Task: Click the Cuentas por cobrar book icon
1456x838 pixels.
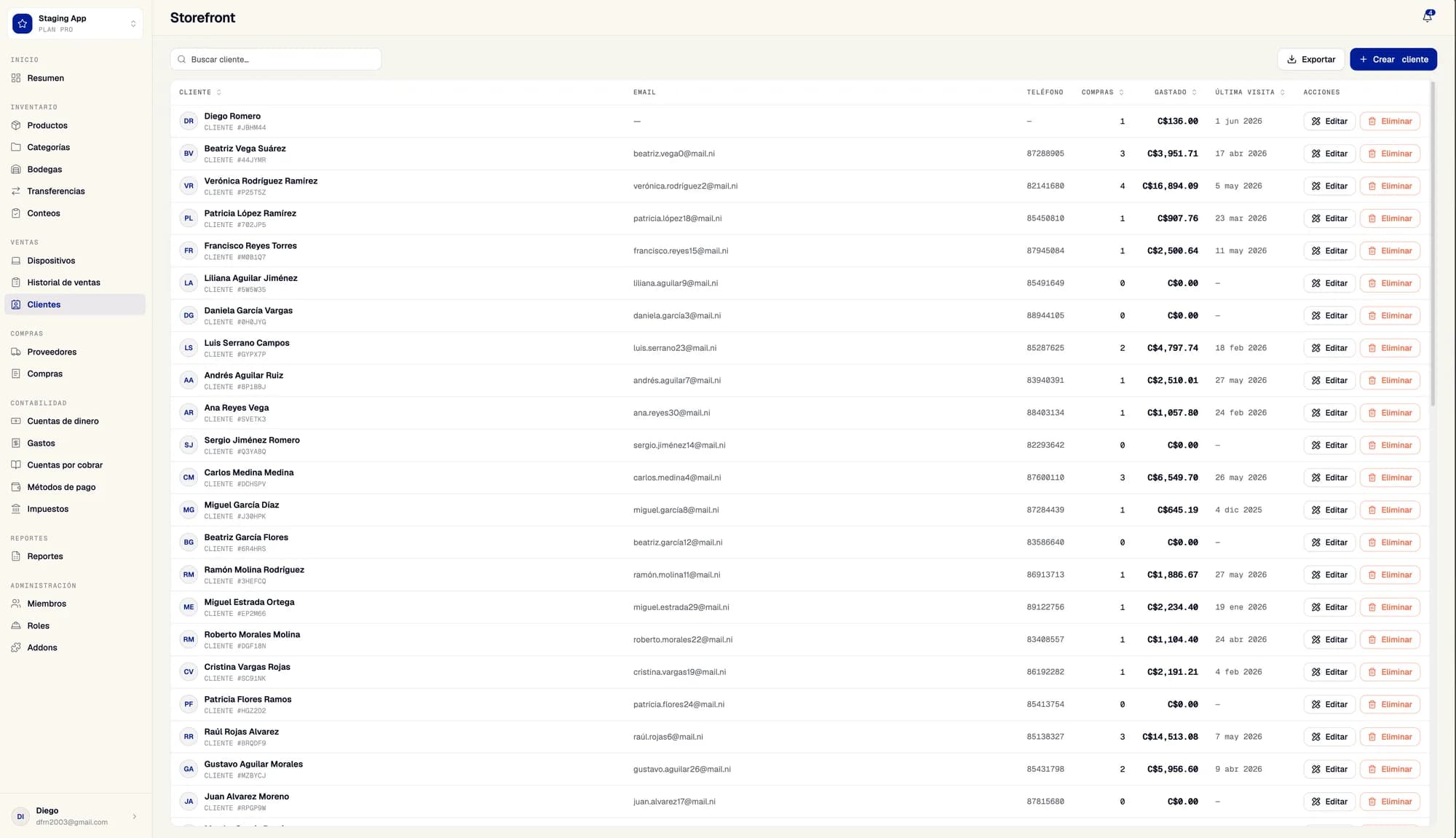Action: 16,465
